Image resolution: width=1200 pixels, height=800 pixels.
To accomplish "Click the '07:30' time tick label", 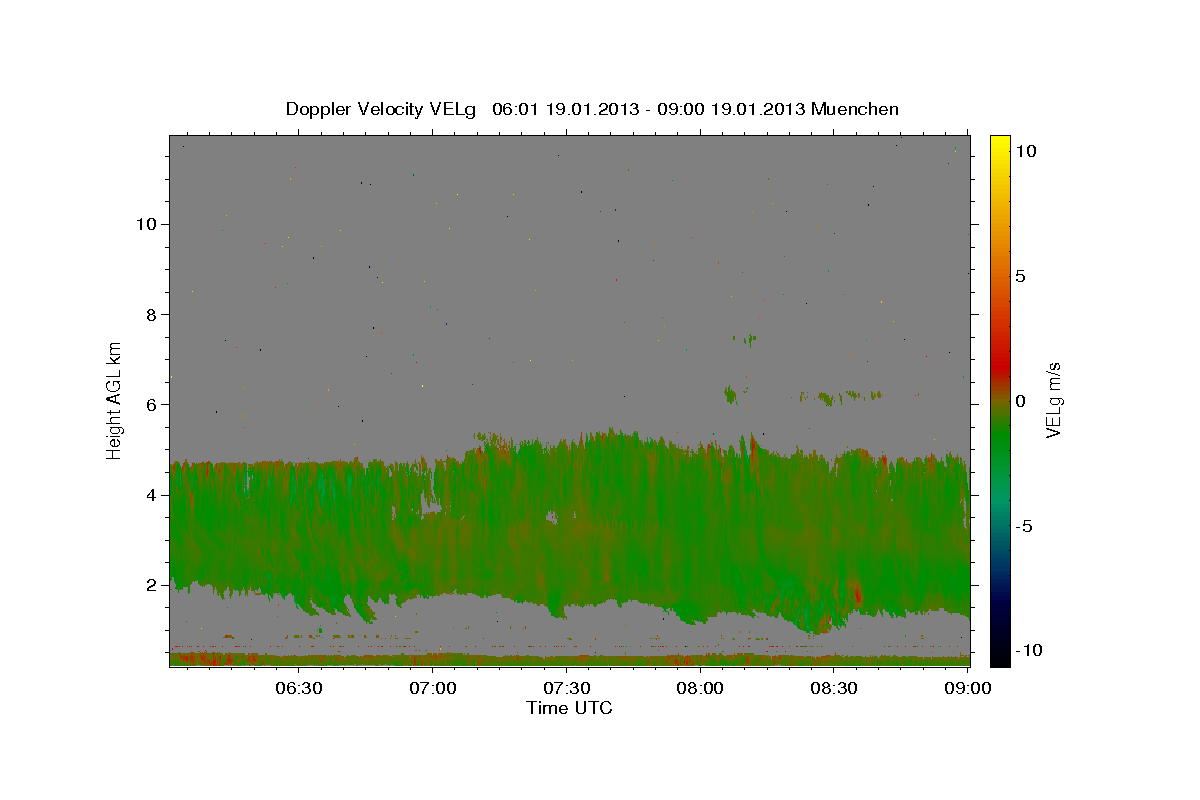I will pos(567,688).
